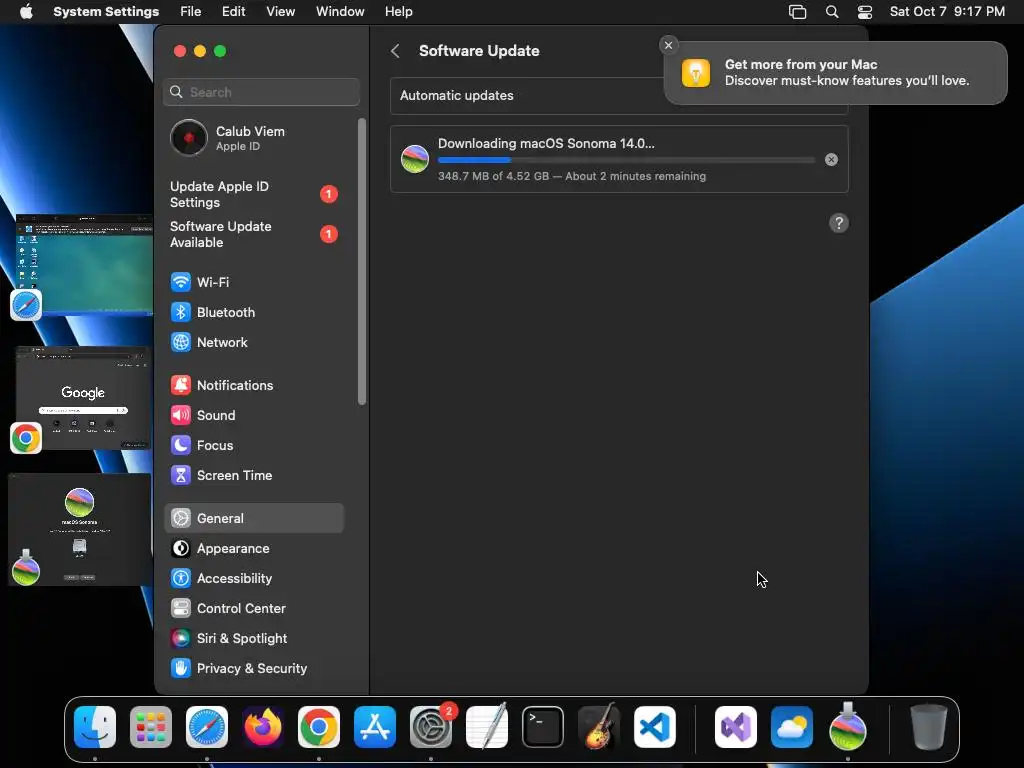Open Wi-Fi settings in sidebar

pos(253,282)
